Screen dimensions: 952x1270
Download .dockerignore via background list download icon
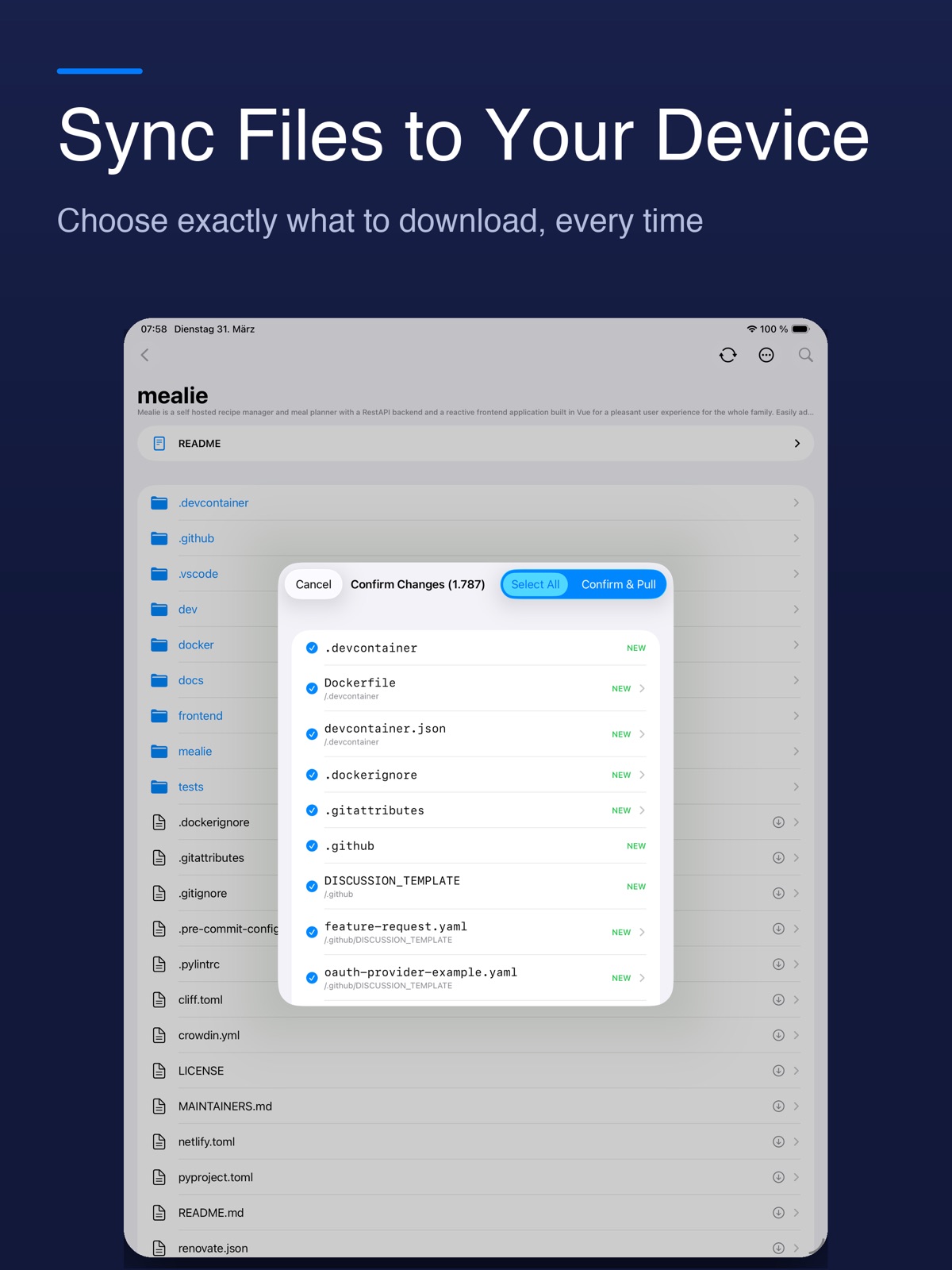778,822
